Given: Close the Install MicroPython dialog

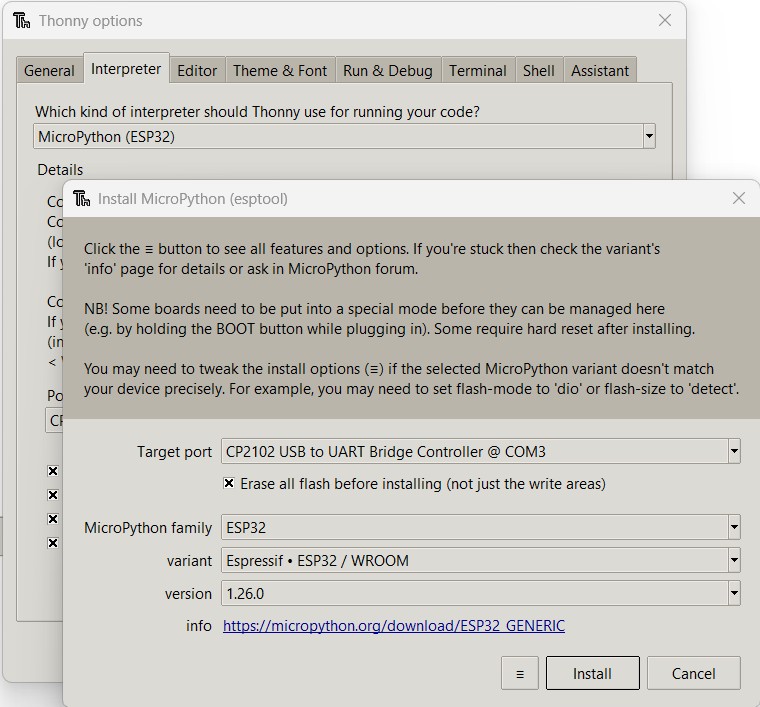Looking at the screenshot, I should coord(739,198).
